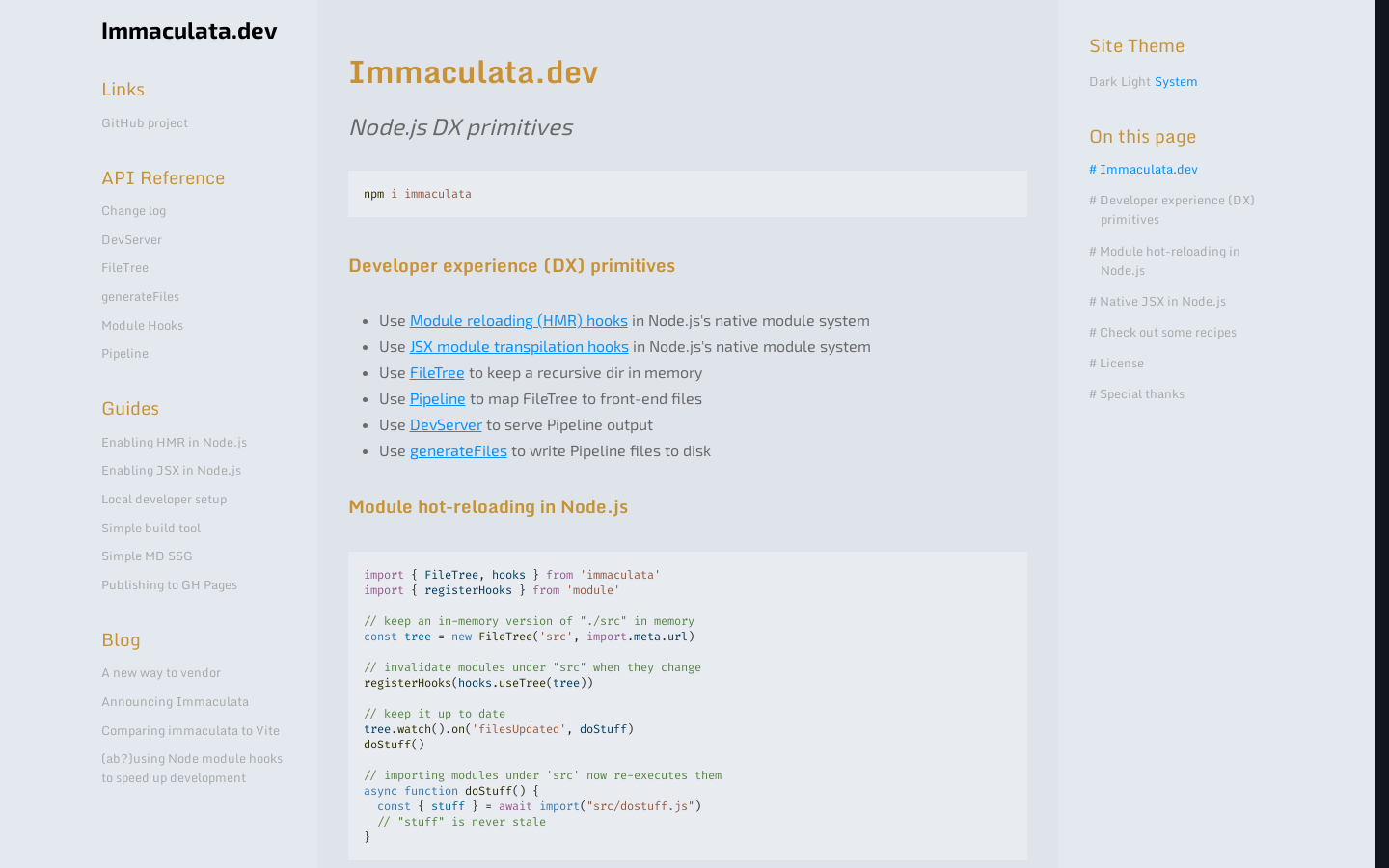Open Pipeline in the API Reference sidebar
Image resolution: width=1389 pixels, height=868 pixels.
click(124, 354)
